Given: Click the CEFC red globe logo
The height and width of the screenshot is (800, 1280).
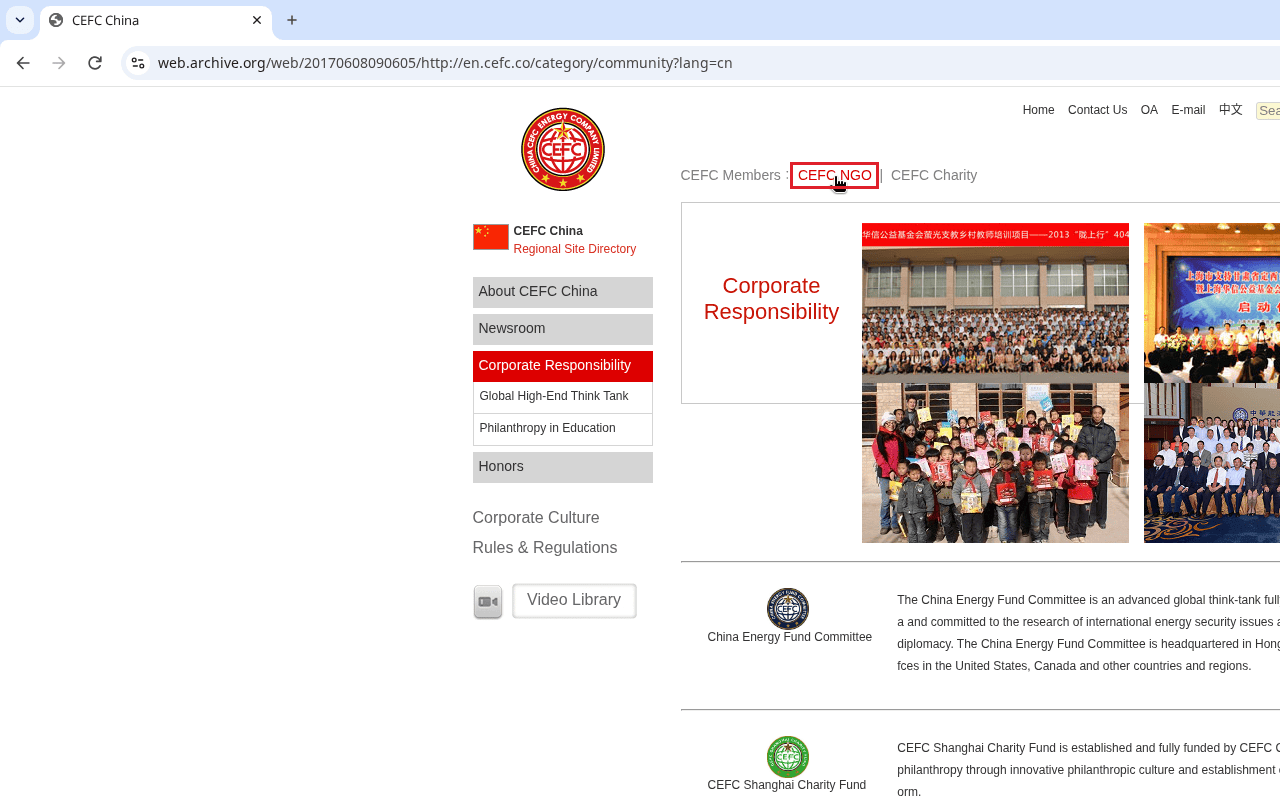Looking at the screenshot, I should (x=563, y=150).
